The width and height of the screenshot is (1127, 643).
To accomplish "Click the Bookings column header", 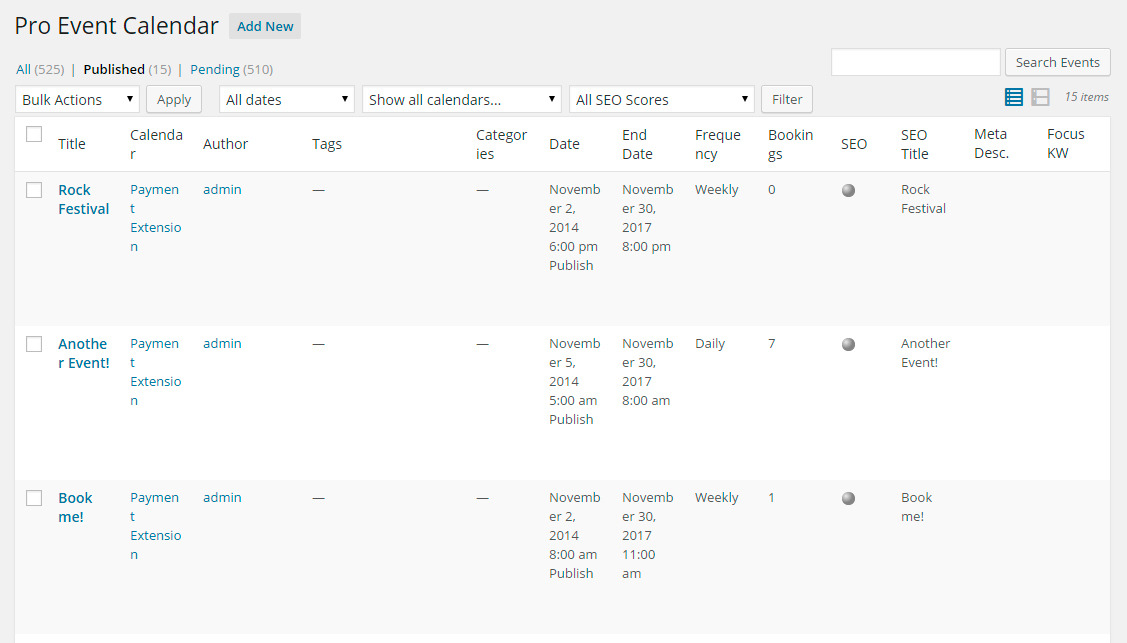I will click(x=790, y=144).
